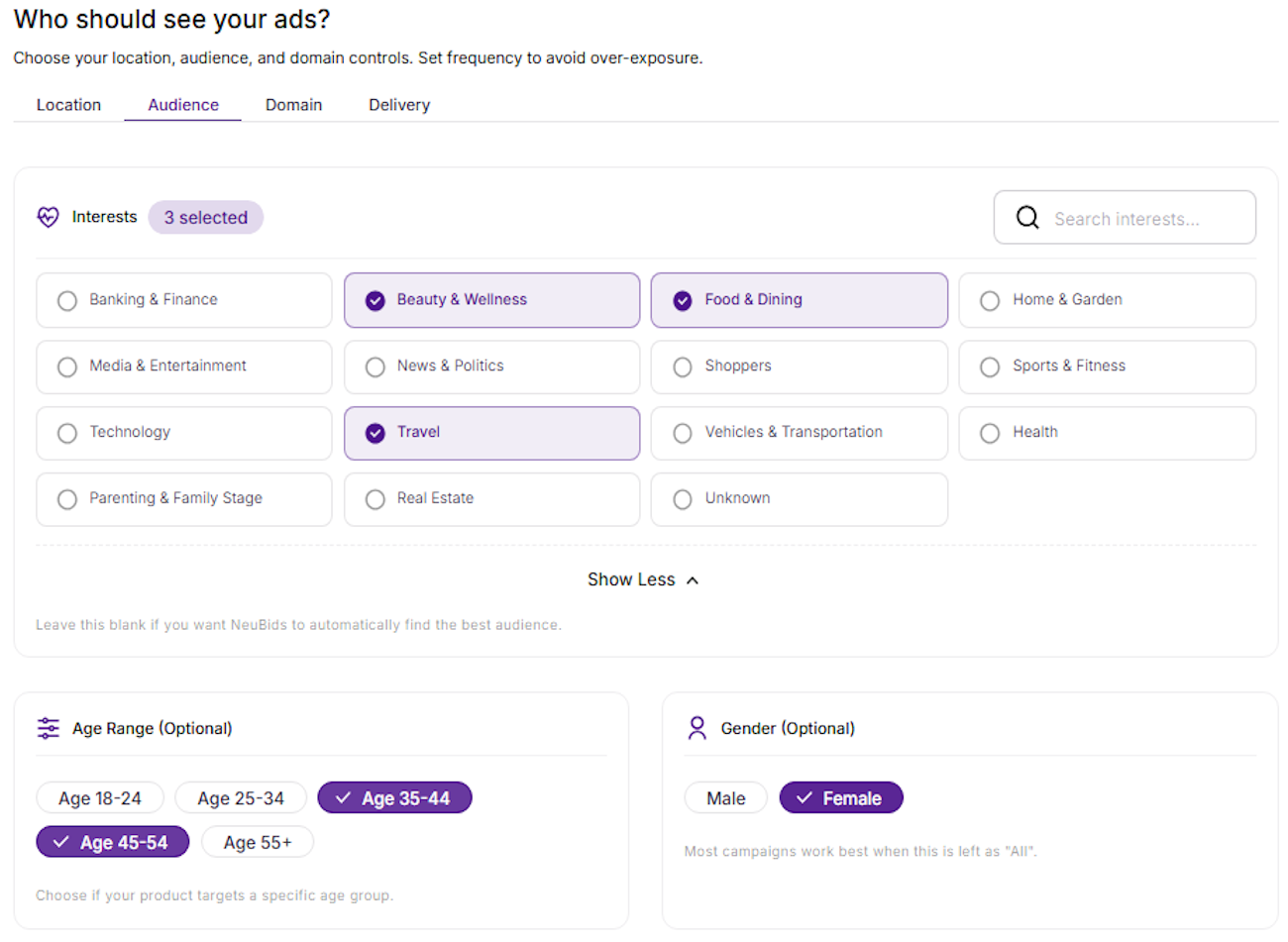This screenshot has height=942, width=1288.
Task: Enable the Sports & Fitness interest
Action: [1107, 366]
